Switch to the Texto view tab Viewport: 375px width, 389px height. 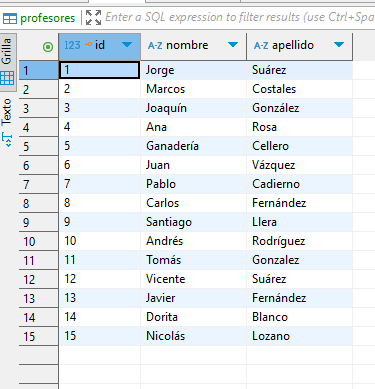tap(7, 123)
